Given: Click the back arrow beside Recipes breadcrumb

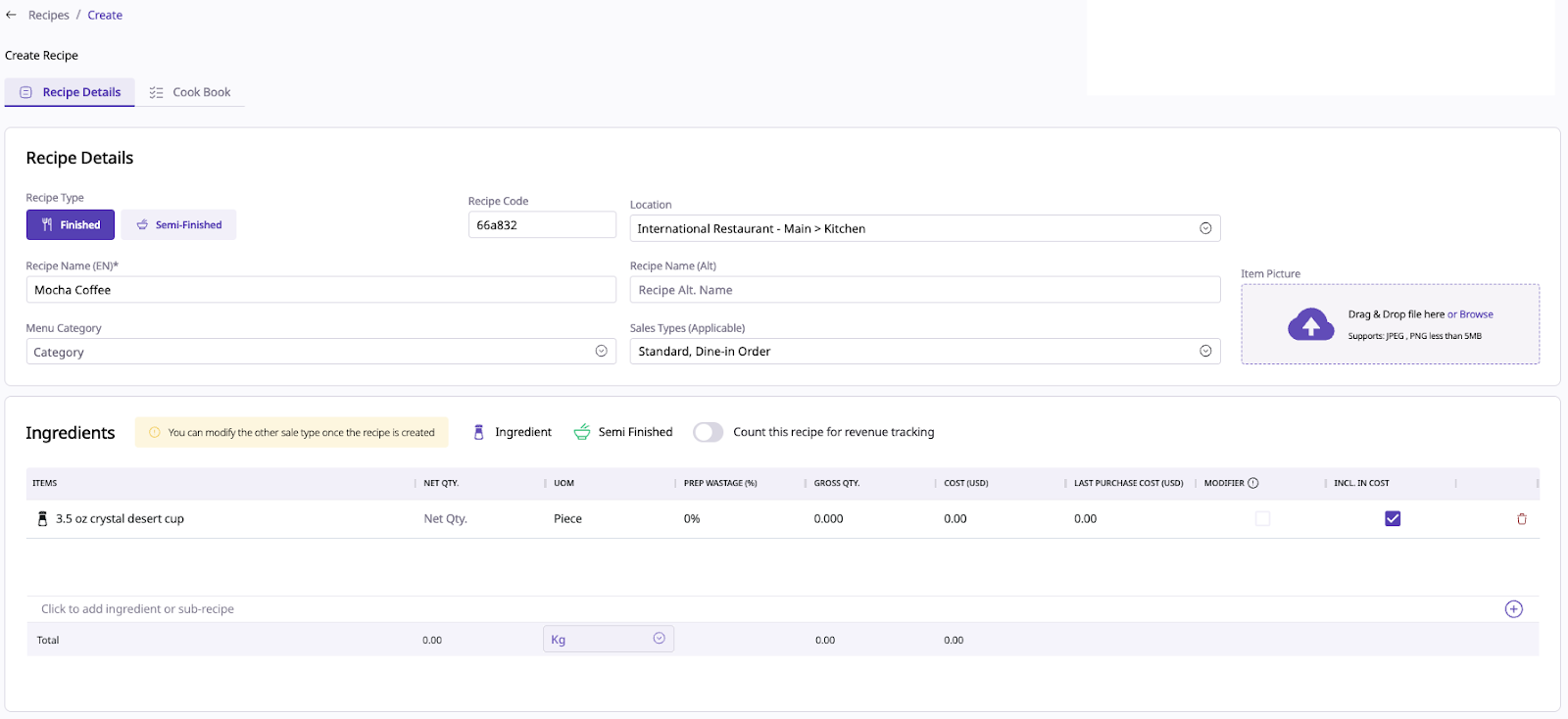Looking at the screenshot, I should click(11, 15).
